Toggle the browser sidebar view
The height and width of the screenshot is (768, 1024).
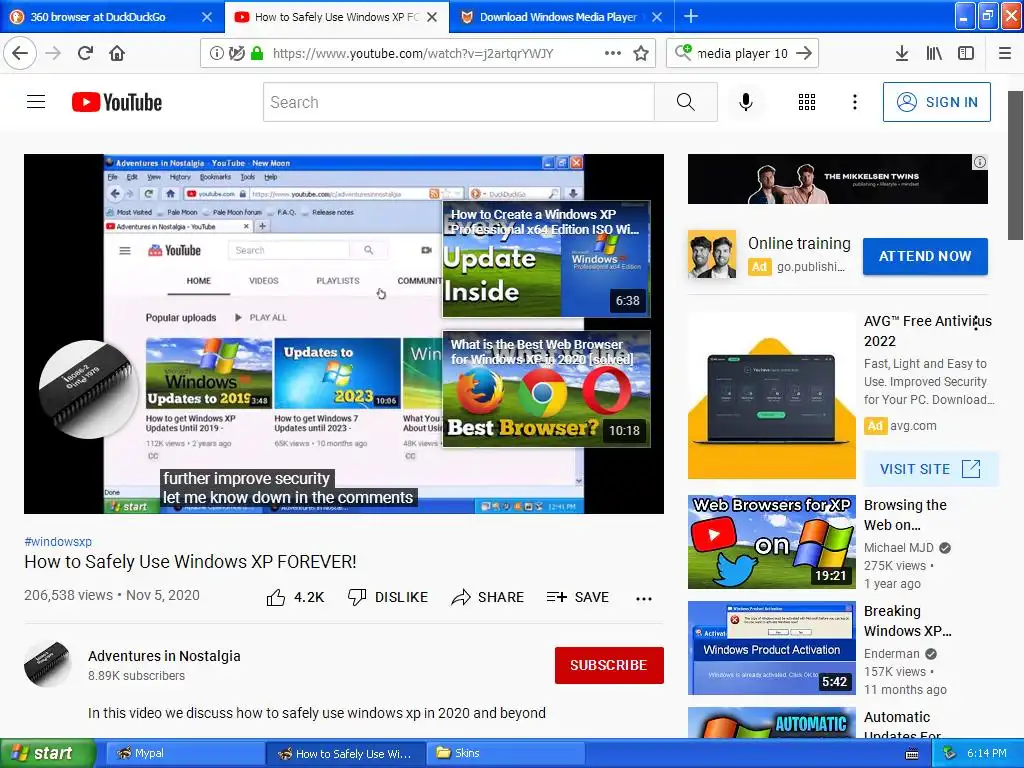(966, 54)
